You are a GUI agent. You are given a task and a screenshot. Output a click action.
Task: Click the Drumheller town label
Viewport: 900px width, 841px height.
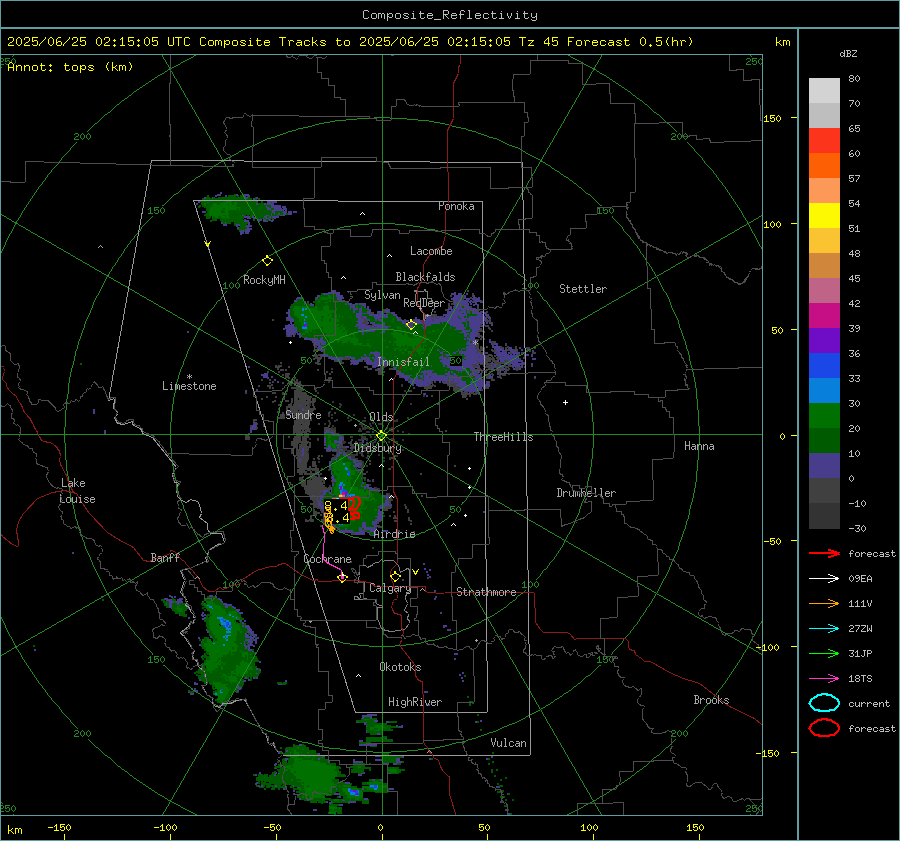pos(586,493)
